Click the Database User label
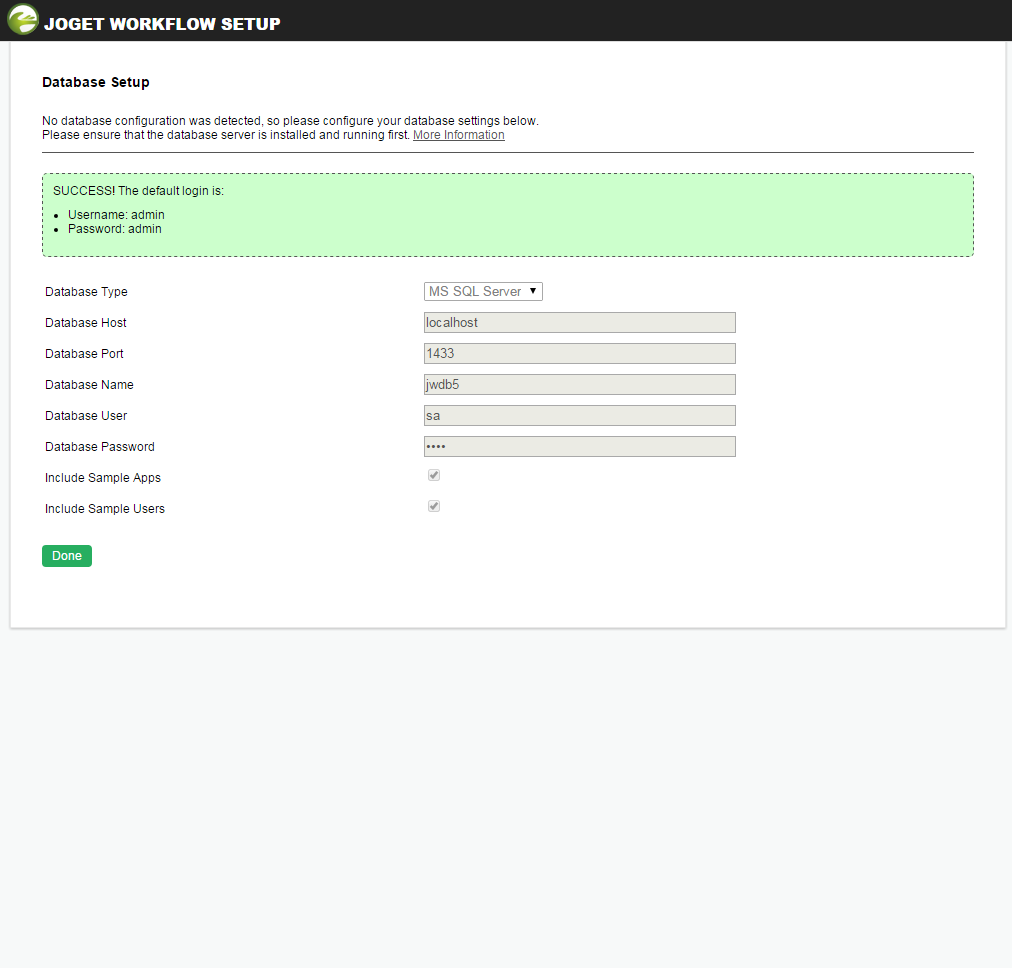 click(86, 416)
